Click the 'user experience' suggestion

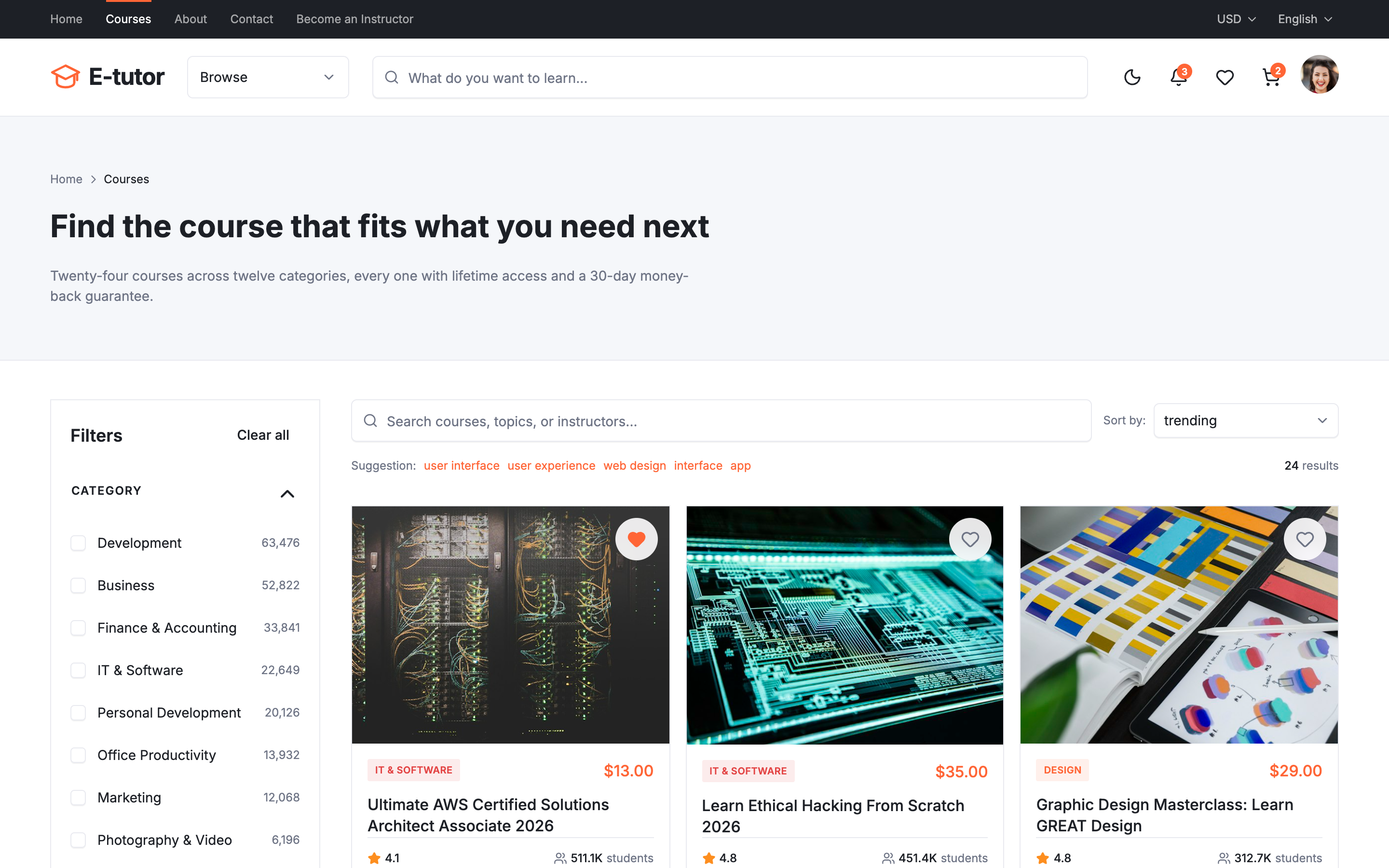(x=551, y=465)
